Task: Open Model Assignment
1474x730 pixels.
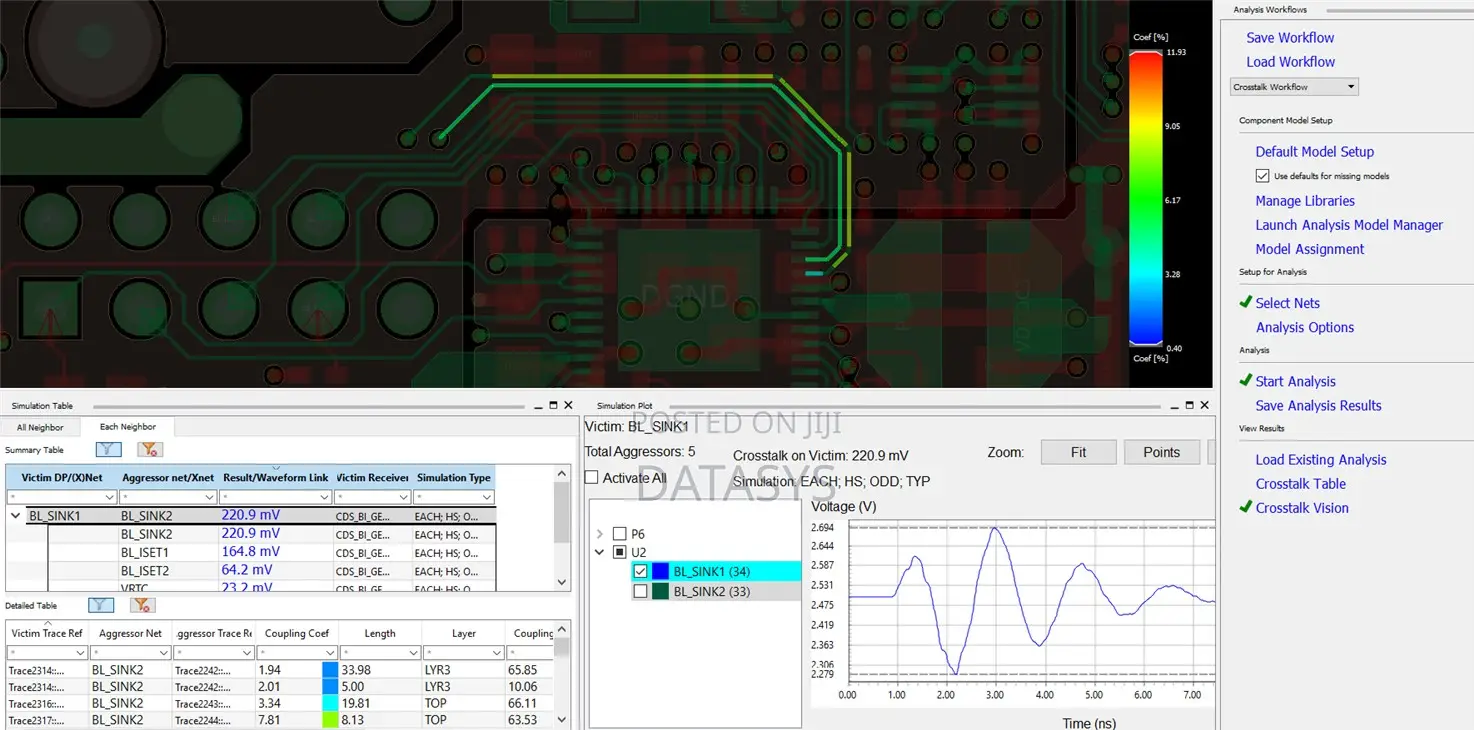Action: pyautogui.click(x=1310, y=249)
